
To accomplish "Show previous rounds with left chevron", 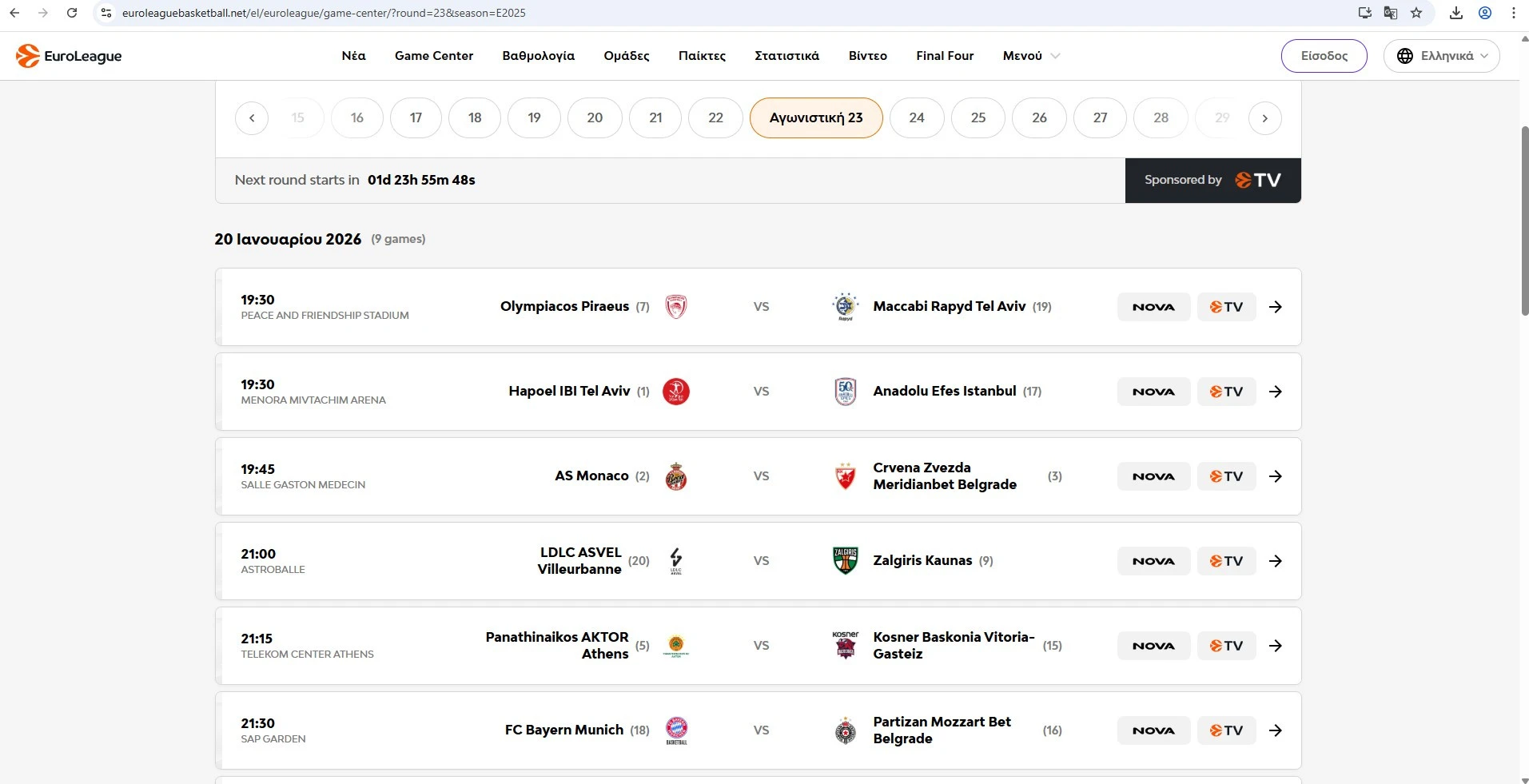I will click(252, 118).
